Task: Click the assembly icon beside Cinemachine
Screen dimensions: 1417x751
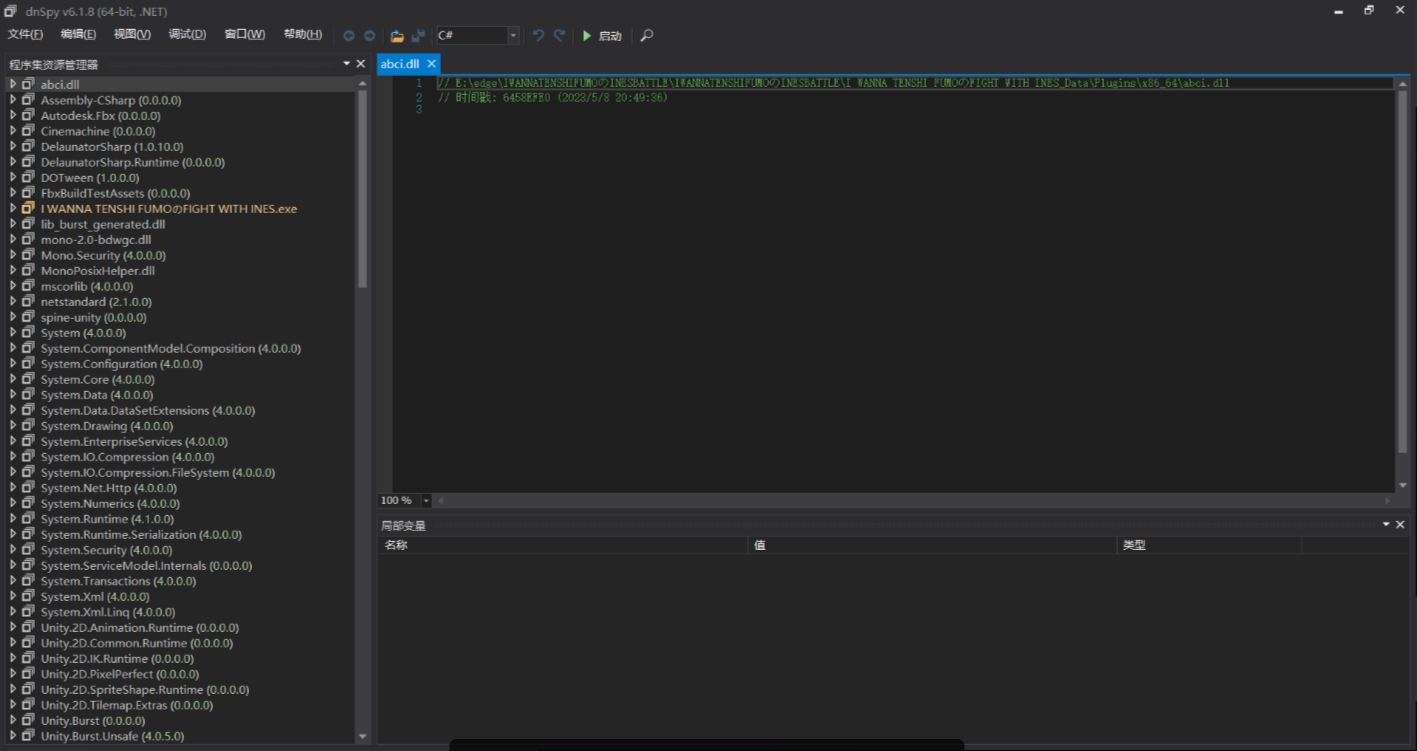Action: coord(28,131)
